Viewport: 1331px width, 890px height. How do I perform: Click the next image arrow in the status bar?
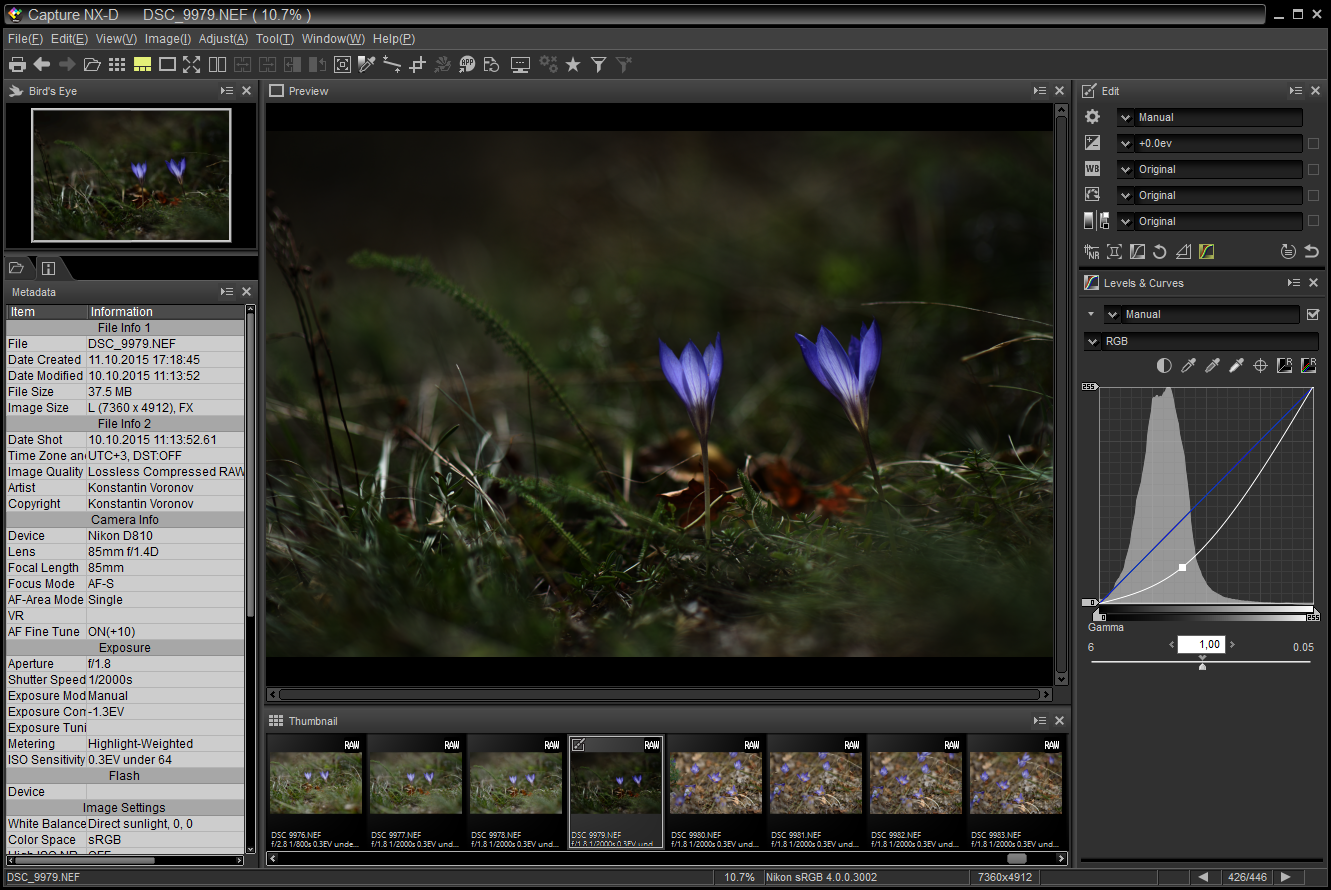(x=1286, y=877)
